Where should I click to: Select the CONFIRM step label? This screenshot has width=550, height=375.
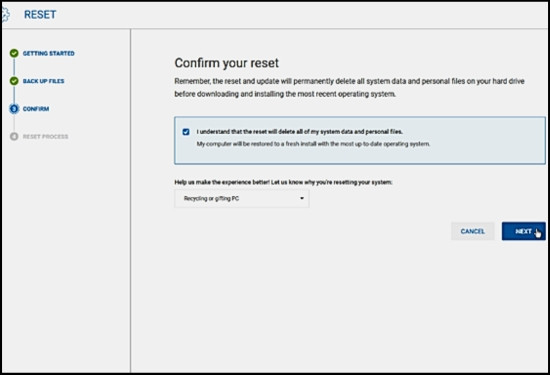[36, 109]
